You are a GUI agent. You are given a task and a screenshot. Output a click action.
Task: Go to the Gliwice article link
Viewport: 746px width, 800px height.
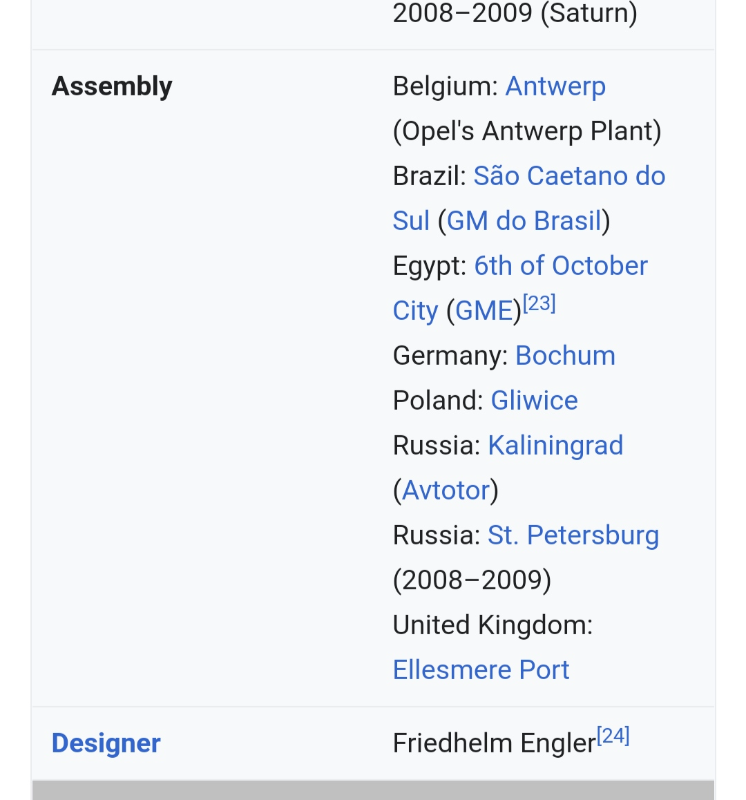click(534, 401)
